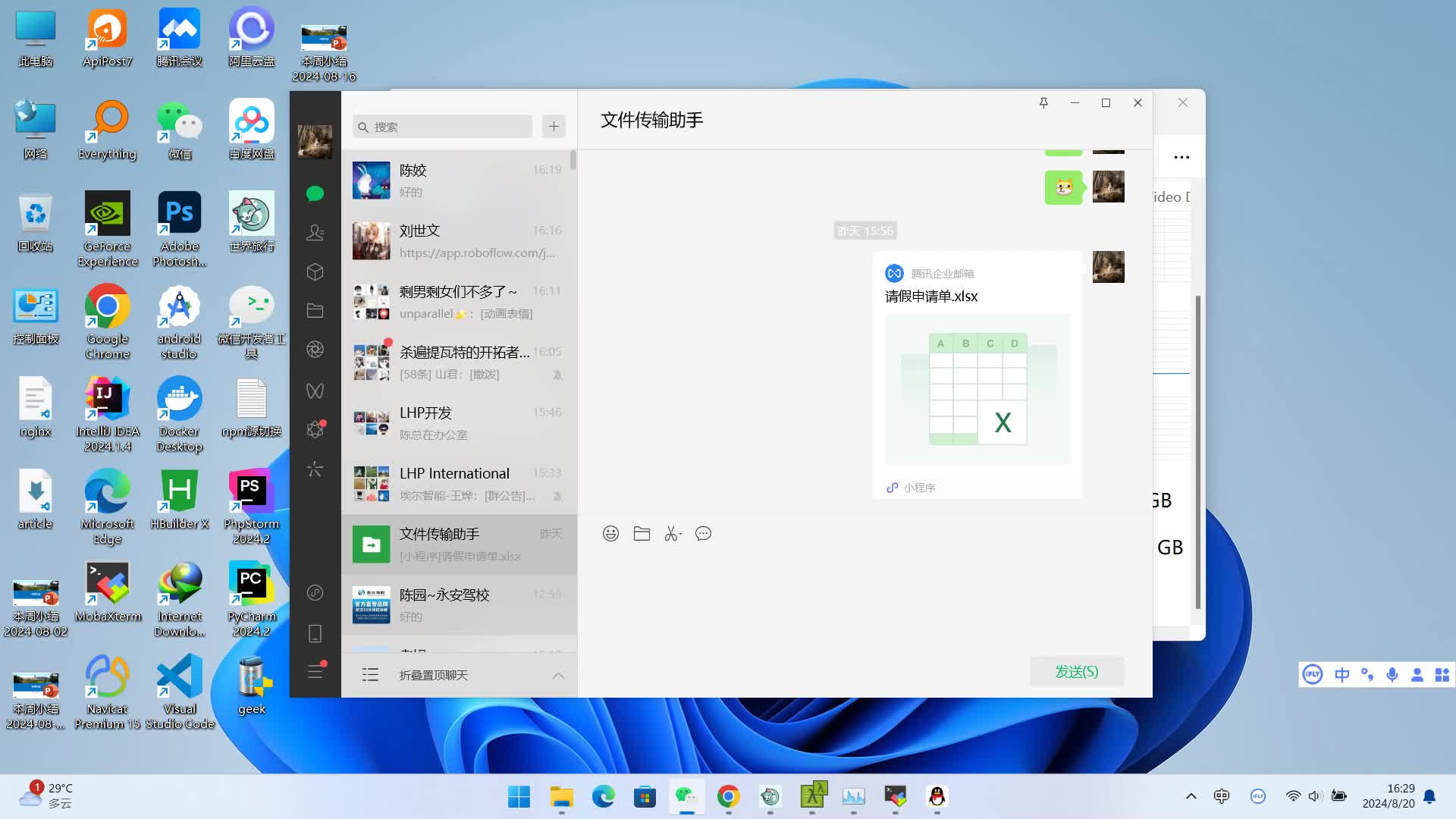Viewport: 1456px width, 819px height.
Task: Pin the WeChat window on top
Action: click(x=1043, y=103)
